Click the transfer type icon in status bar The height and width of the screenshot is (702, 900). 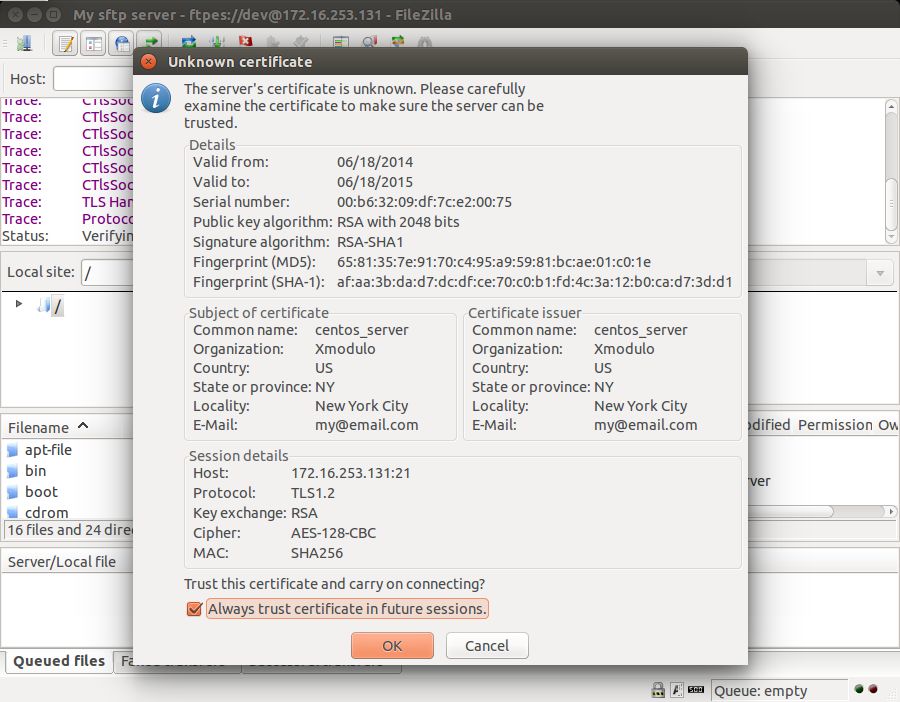click(x=677, y=689)
